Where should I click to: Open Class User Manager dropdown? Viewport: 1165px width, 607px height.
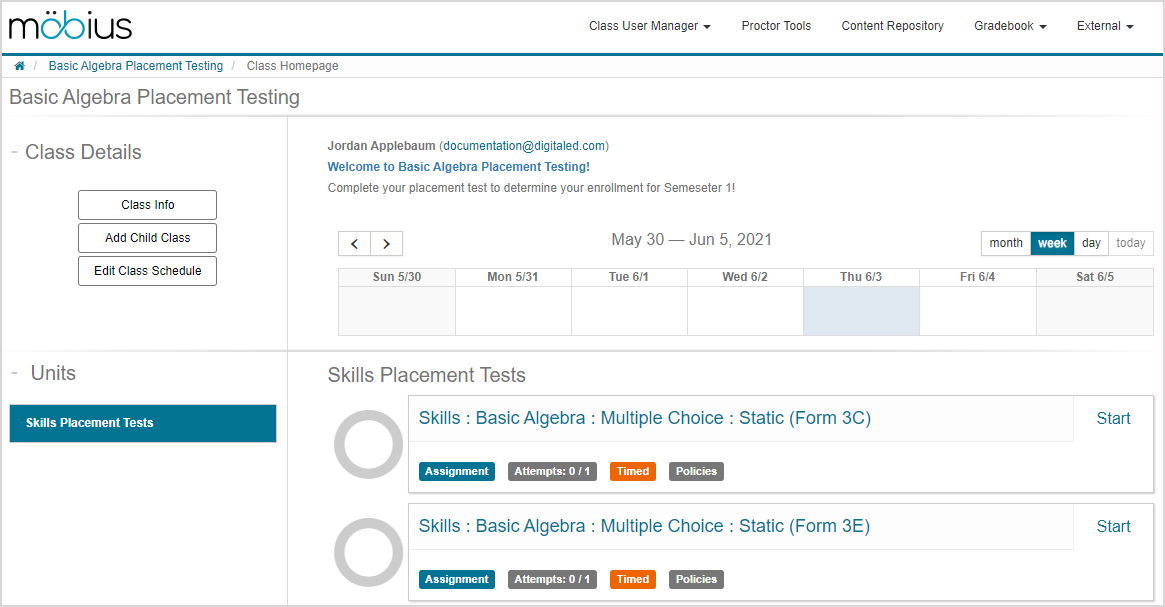tap(649, 26)
